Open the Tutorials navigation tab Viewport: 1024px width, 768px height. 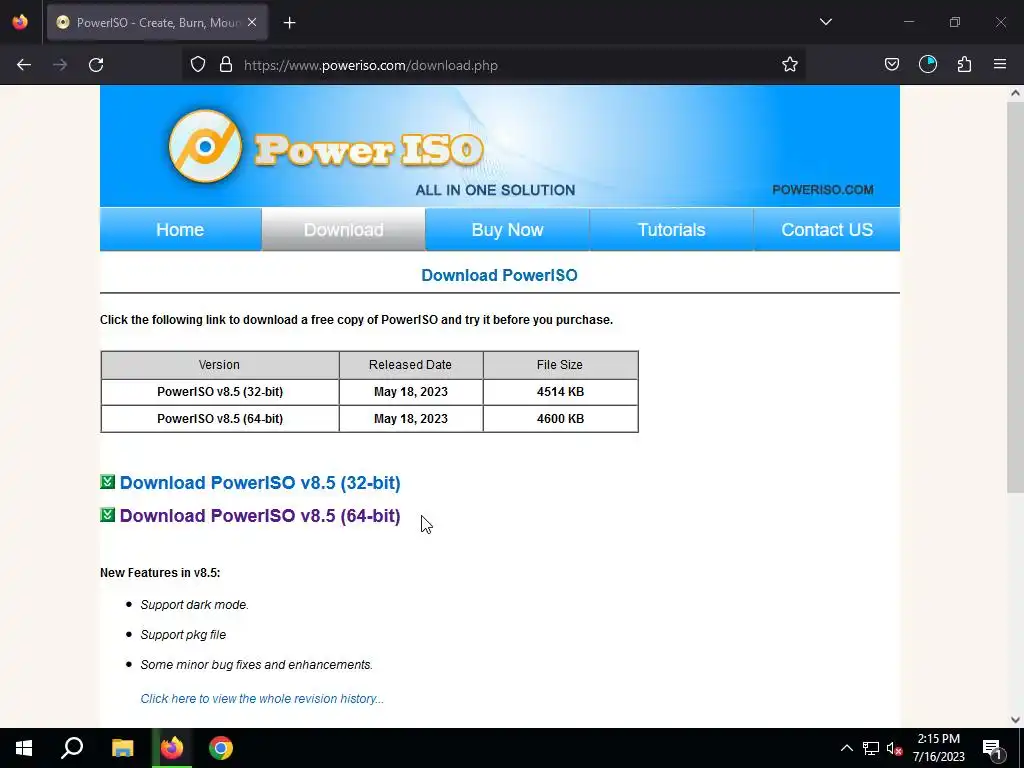pos(671,229)
